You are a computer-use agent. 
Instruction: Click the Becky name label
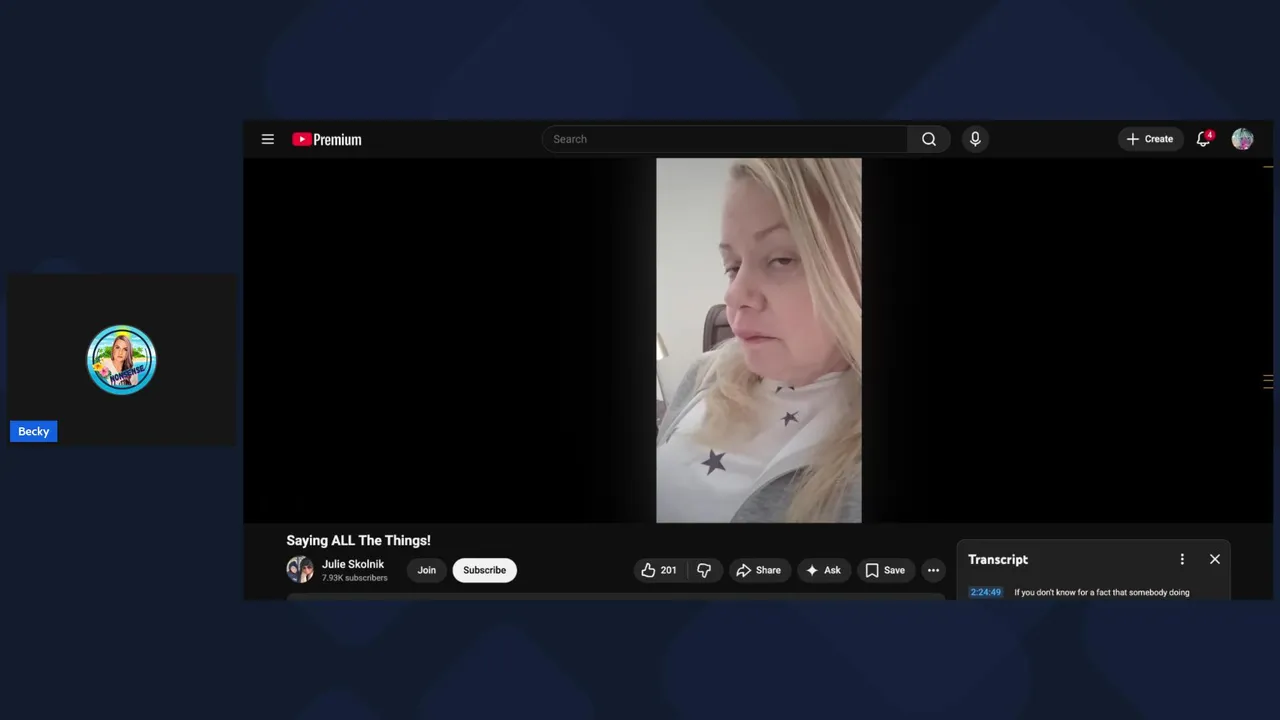(33, 431)
